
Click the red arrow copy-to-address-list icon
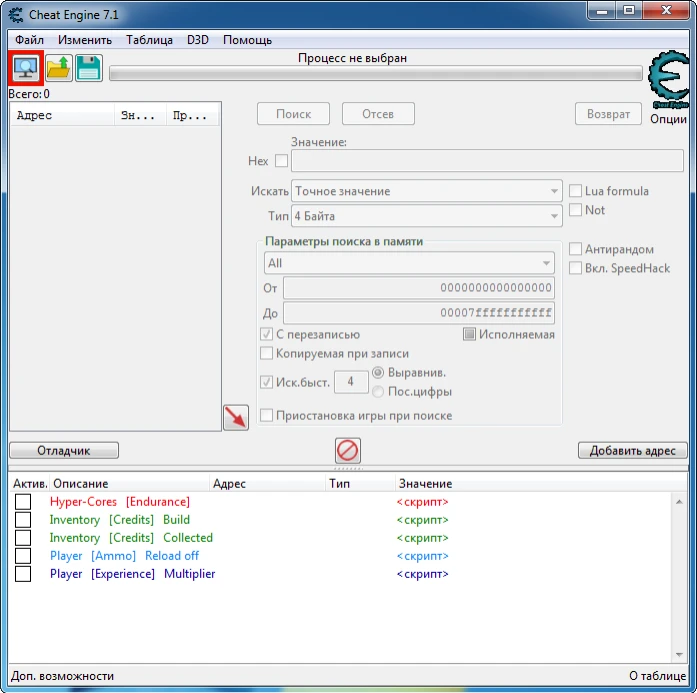pyautogui.click(x=236, y=417)
